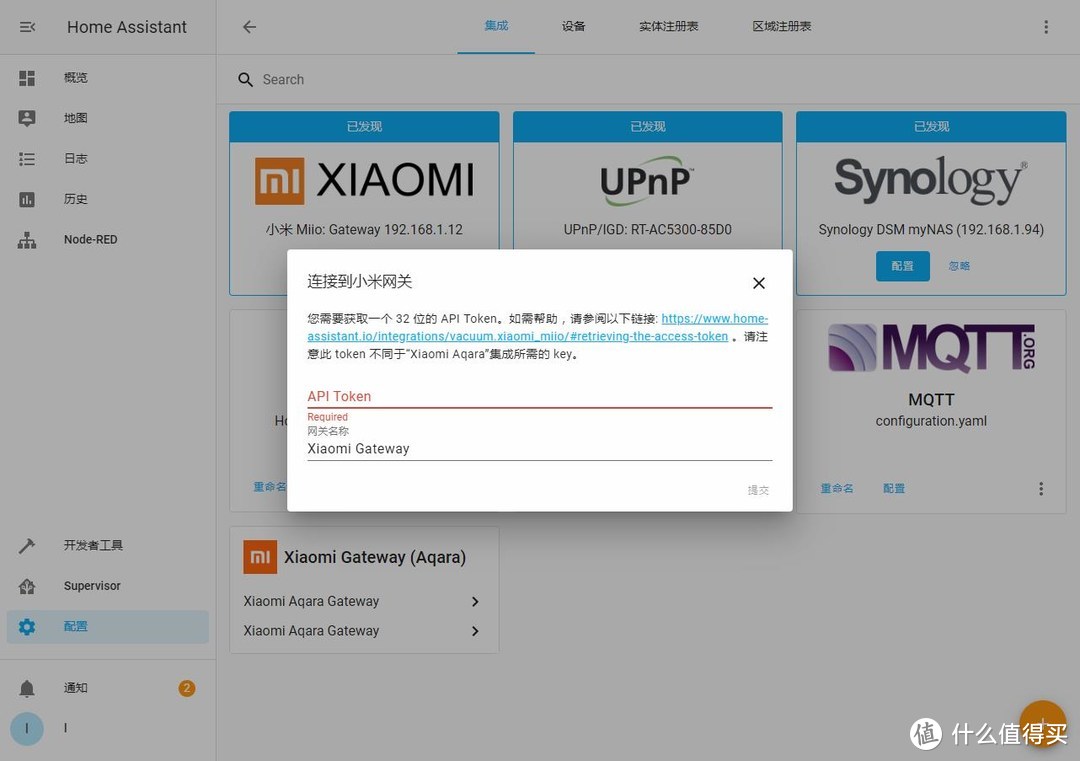Switch to the 集成 tab

pyautogui.click(x=496, y=26)
